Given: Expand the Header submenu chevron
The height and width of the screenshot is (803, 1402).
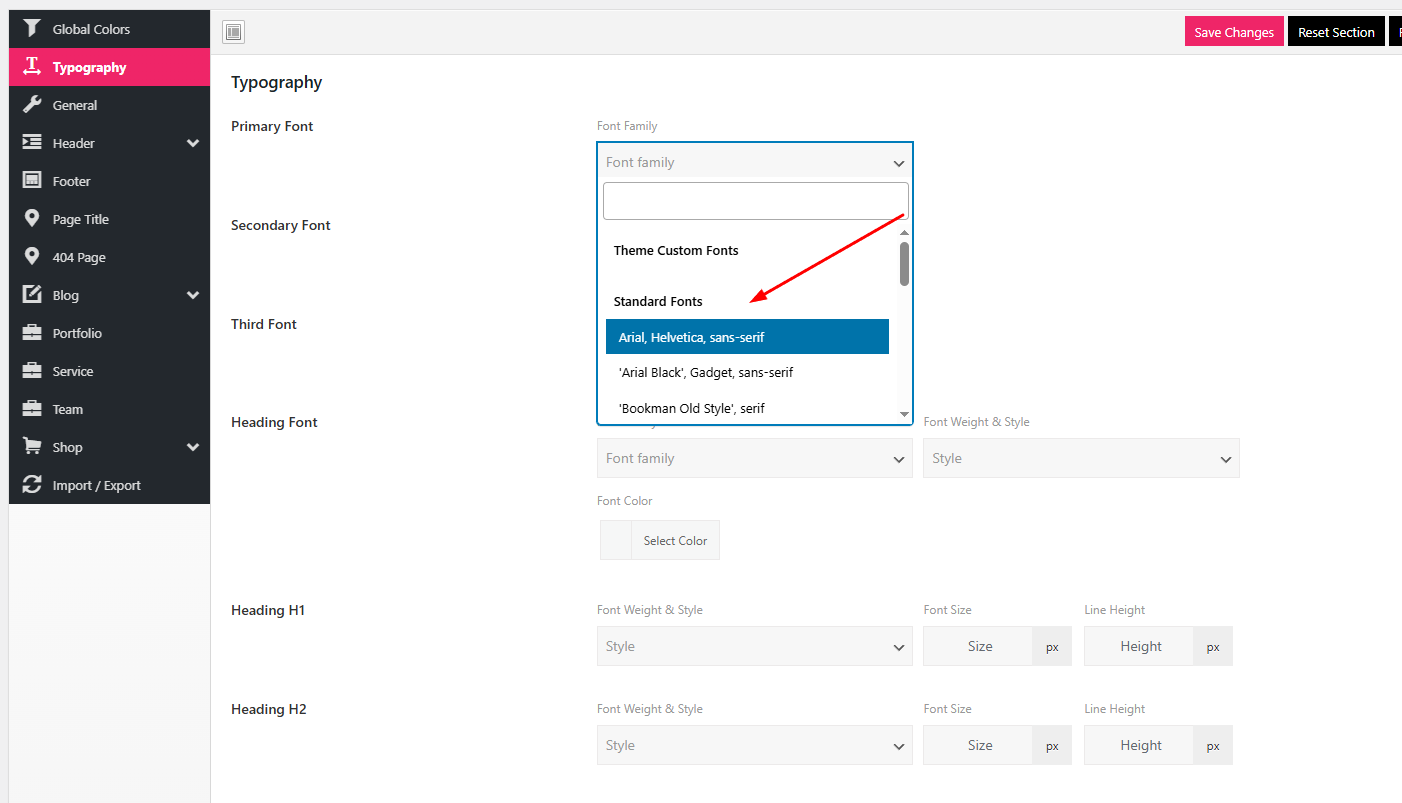Looking at the screenshot, I should [193, 143].
